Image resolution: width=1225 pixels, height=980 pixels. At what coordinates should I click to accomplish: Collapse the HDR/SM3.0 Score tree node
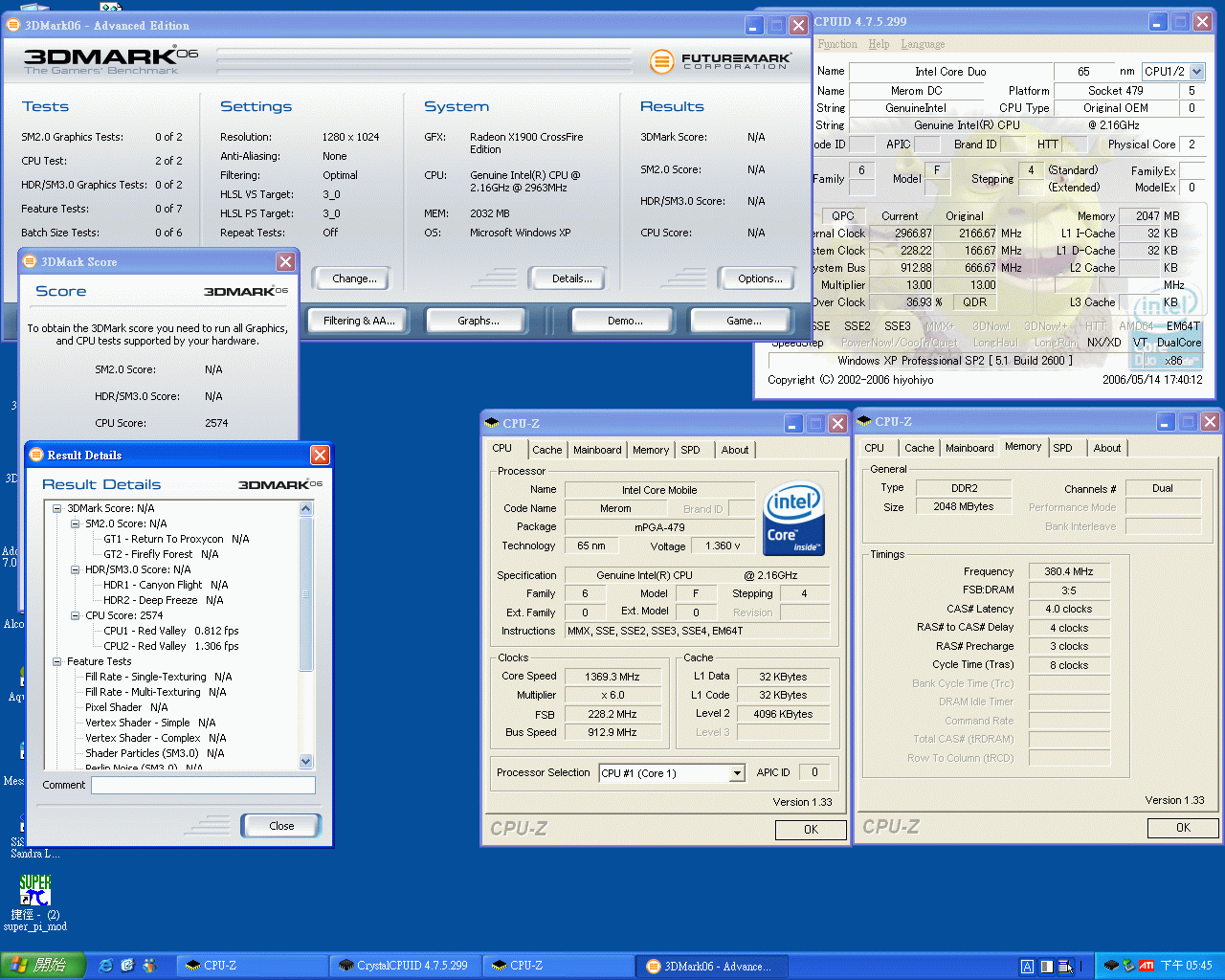(x=75, y=569)
